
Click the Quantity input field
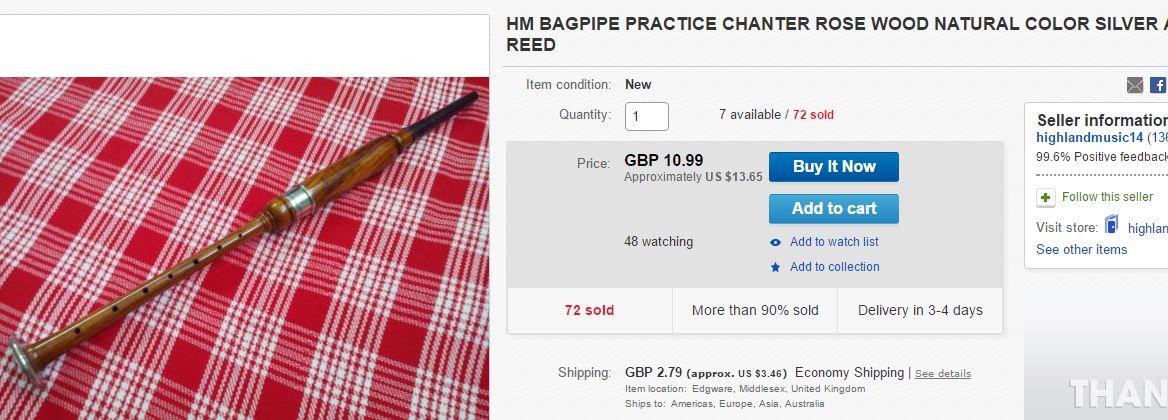click(x=646, y=116)
